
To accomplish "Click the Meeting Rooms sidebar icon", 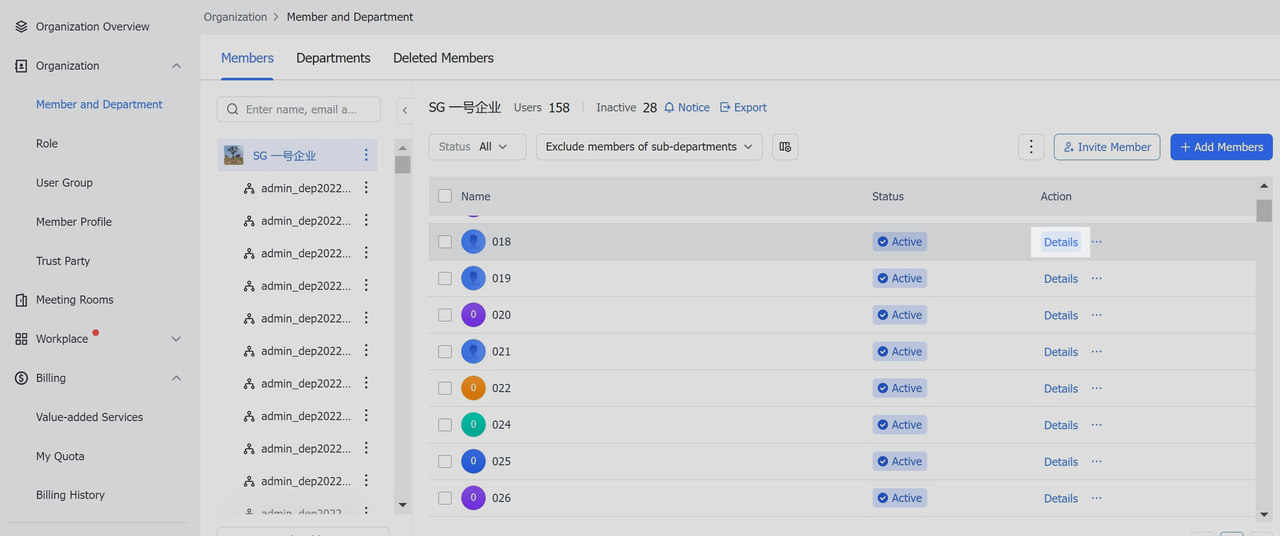I will click(x=22, y=300).
